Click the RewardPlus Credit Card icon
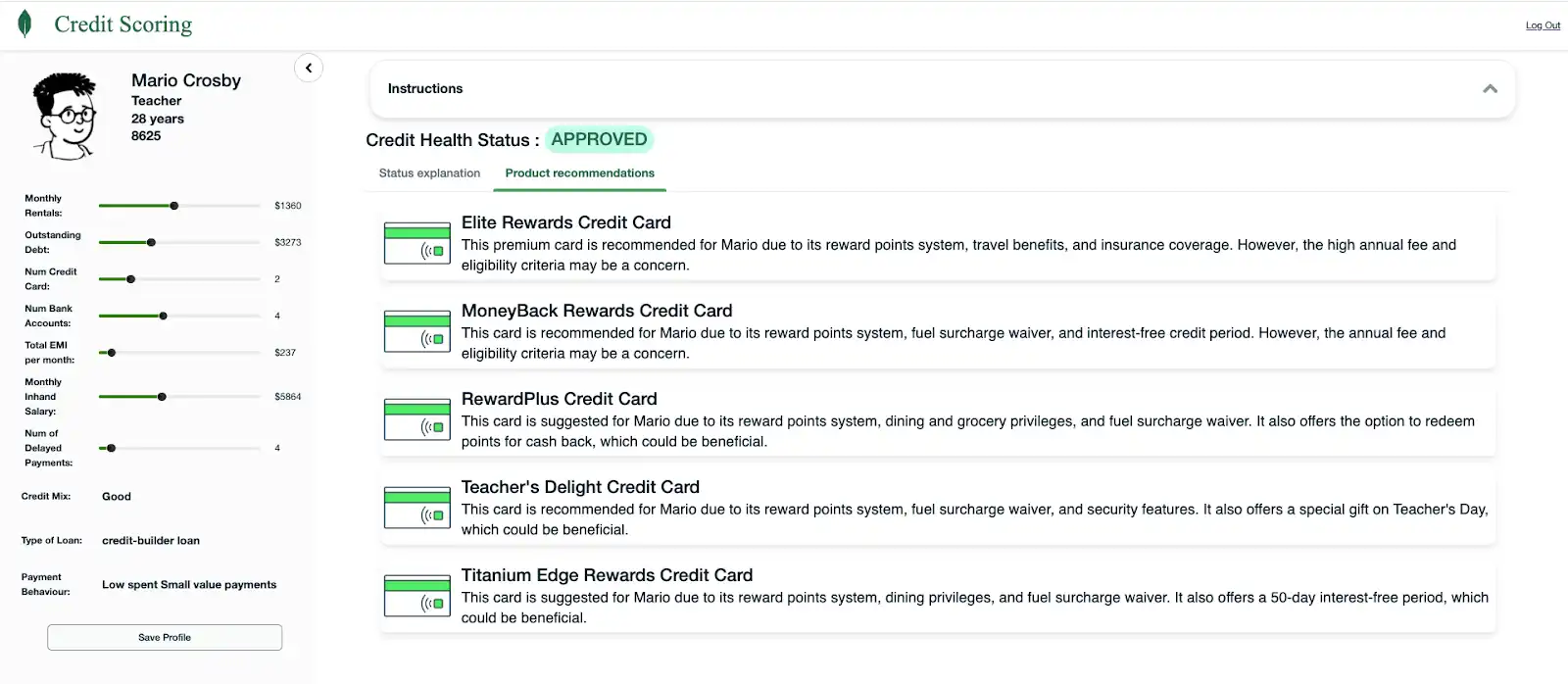 (417, 419)
